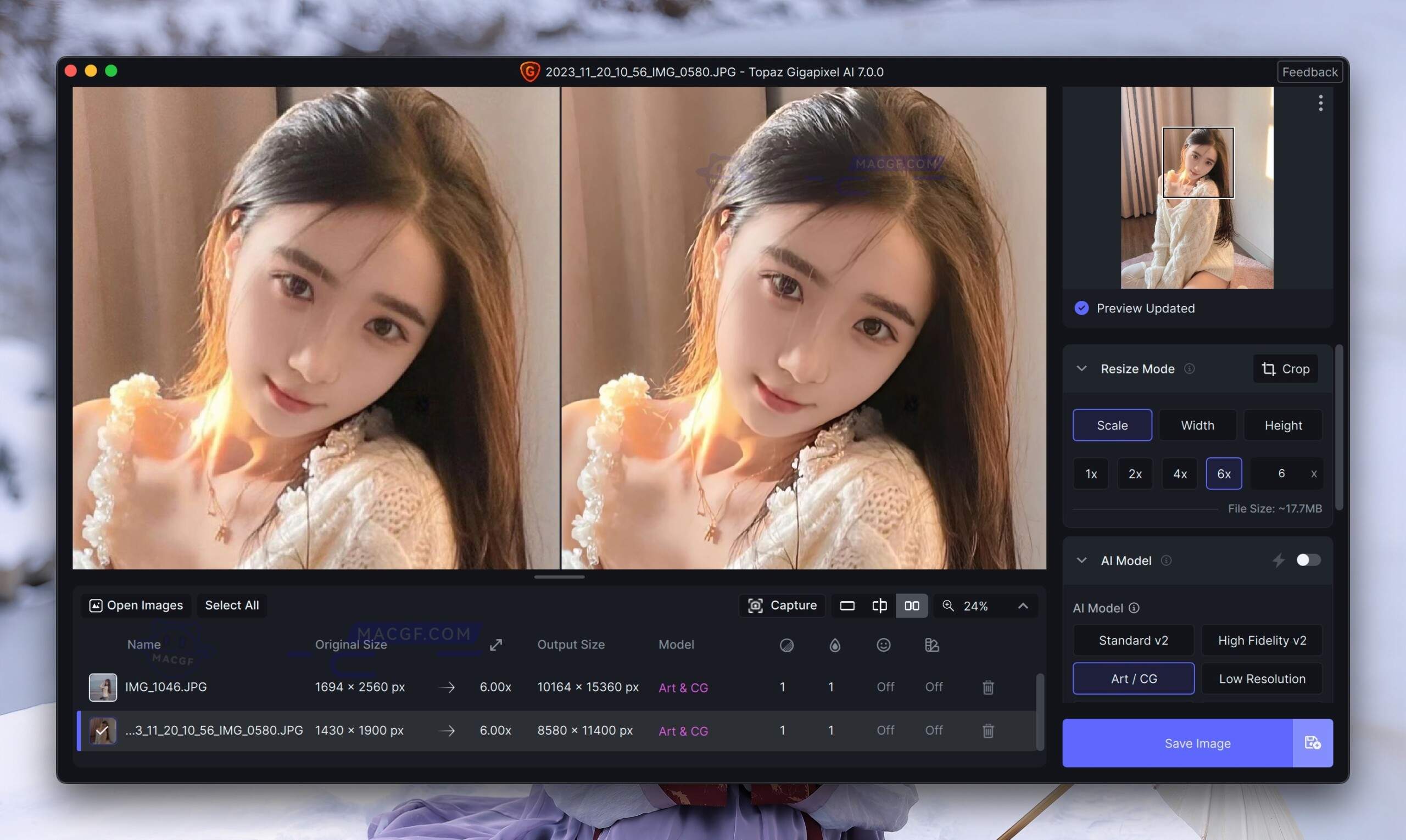Collapse the AI Model section
This screenshot has height=840, width=1406.
click(1081, 561)
